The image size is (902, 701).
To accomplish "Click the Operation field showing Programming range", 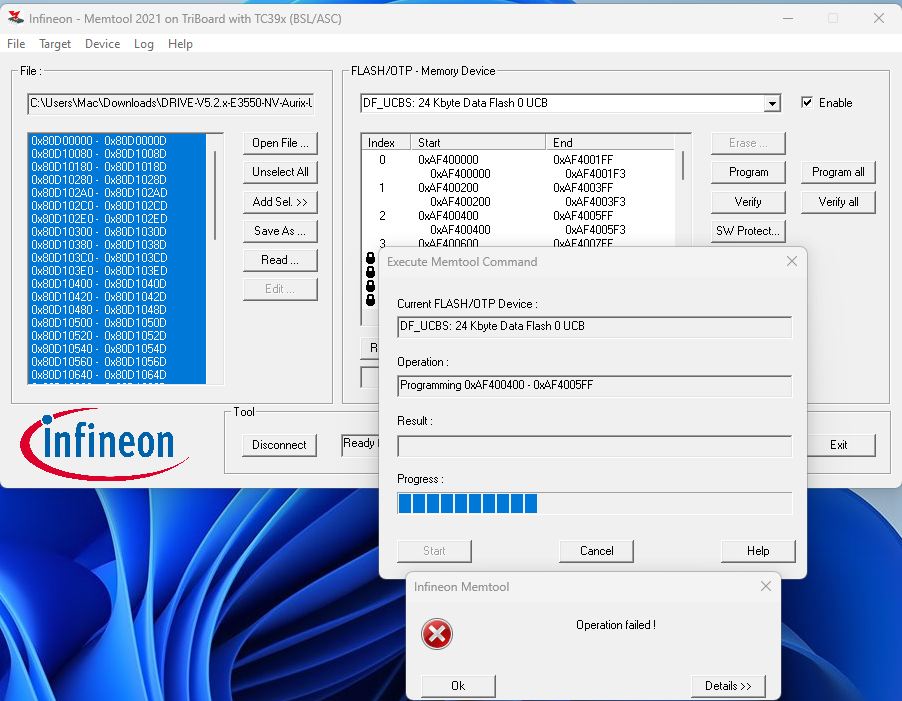I will coord(594,385).
